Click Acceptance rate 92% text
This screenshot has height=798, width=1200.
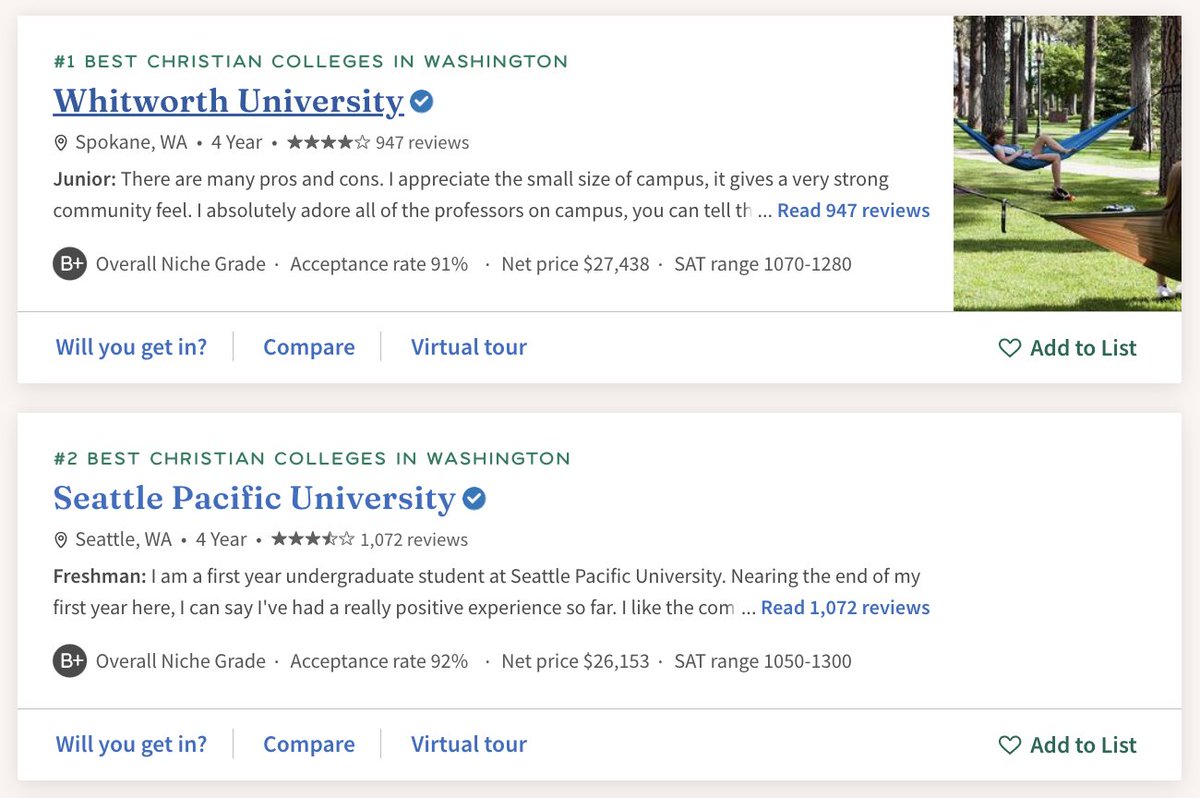(379, 661)
